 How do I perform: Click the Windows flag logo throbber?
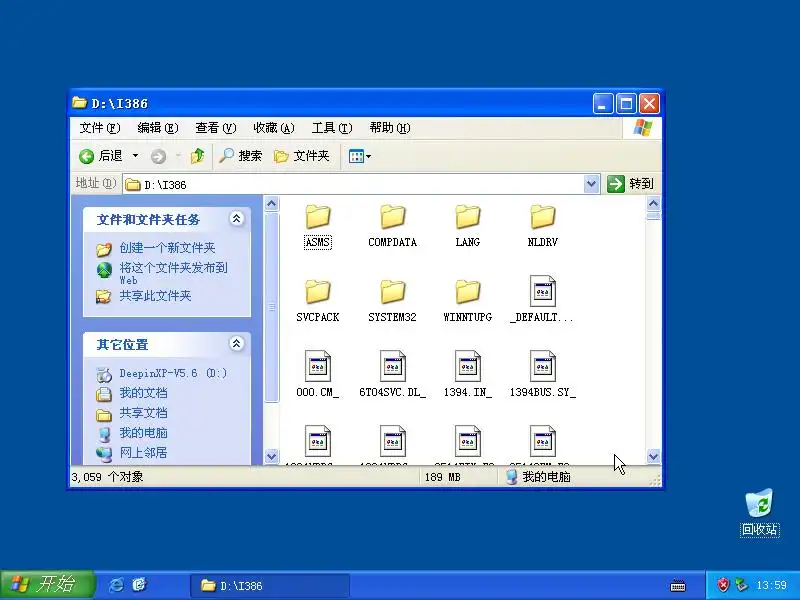click(x=642, y=128)
